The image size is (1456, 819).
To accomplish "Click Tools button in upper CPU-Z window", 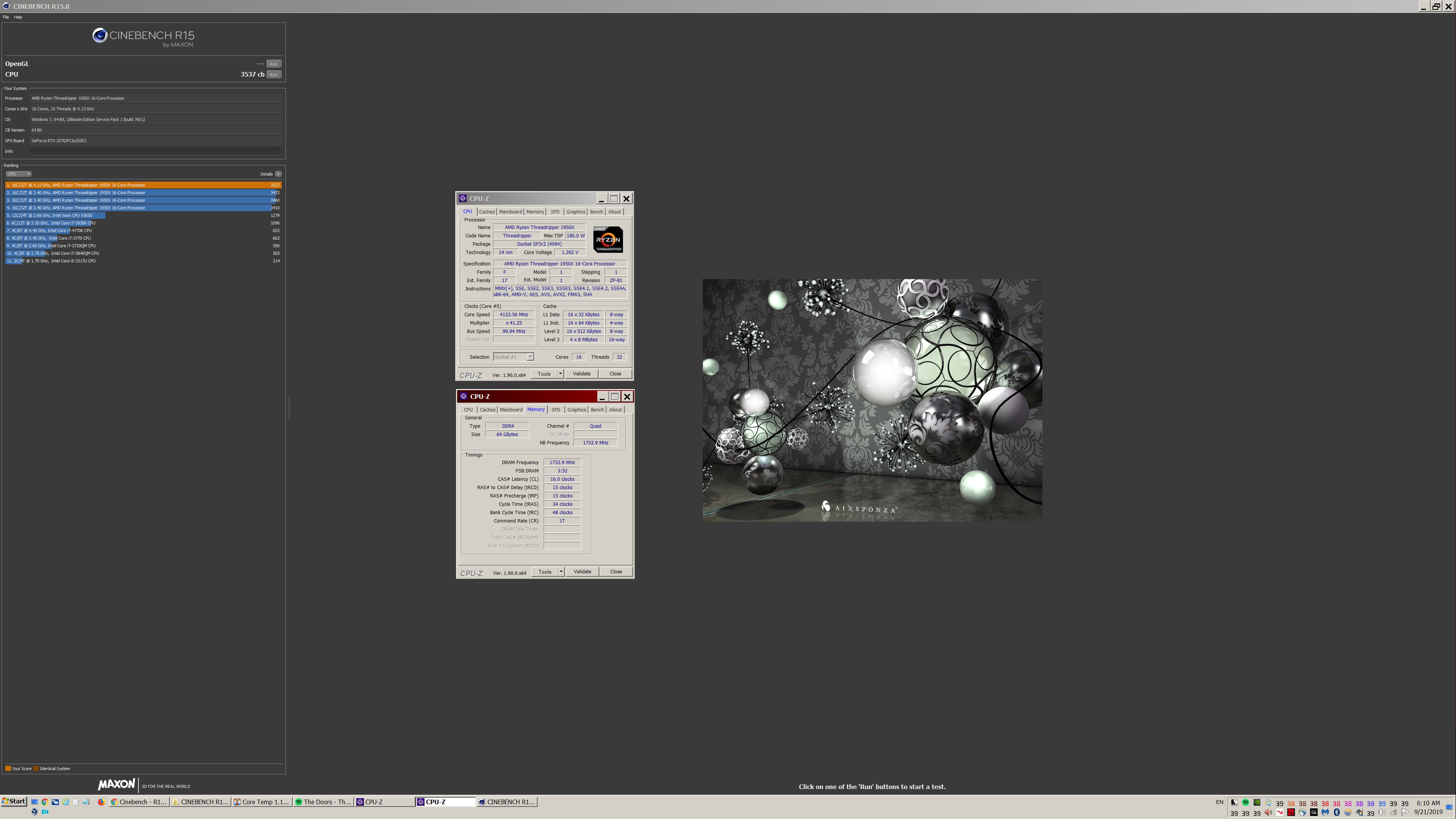I will point(544,373).
